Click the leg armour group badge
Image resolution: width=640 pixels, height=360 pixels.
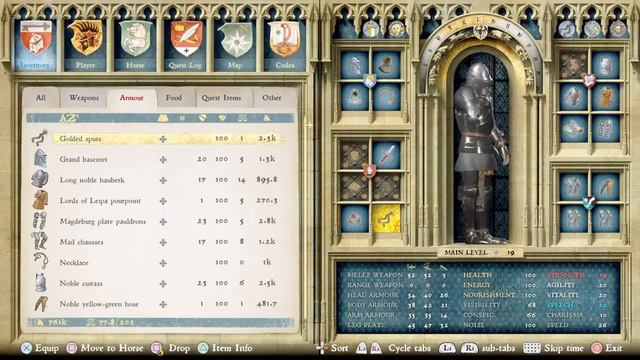click(x=589, y=202)
